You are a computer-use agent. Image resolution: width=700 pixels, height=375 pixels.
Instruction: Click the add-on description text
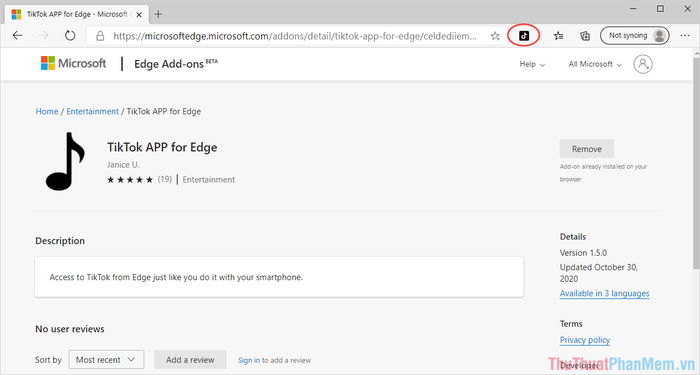point(176,277)
